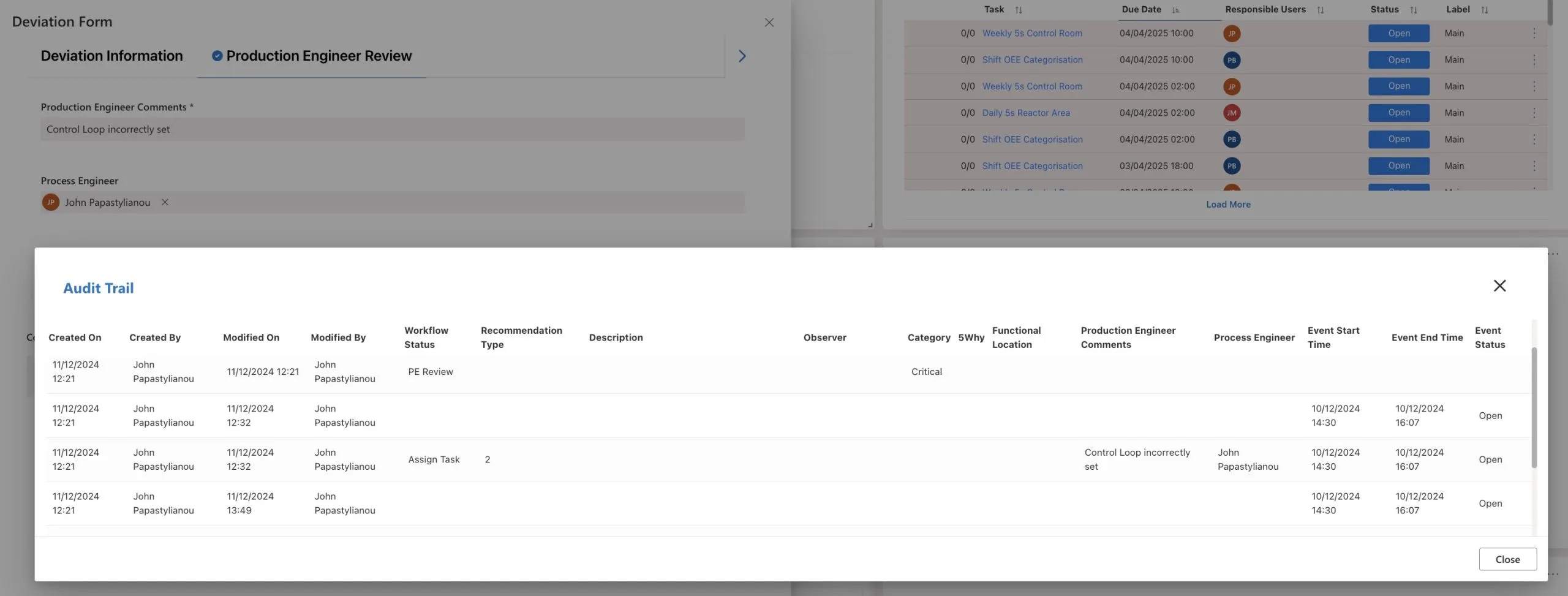
Task: Click the Created On column header
Action: 75,338
